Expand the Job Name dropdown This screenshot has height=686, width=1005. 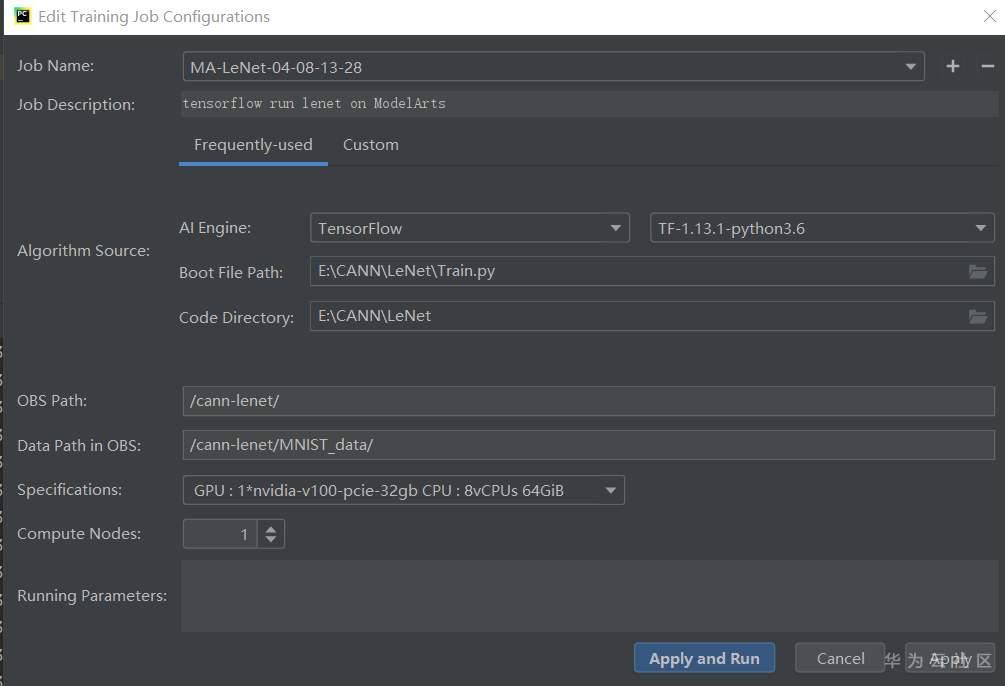(x=910, y=67)
